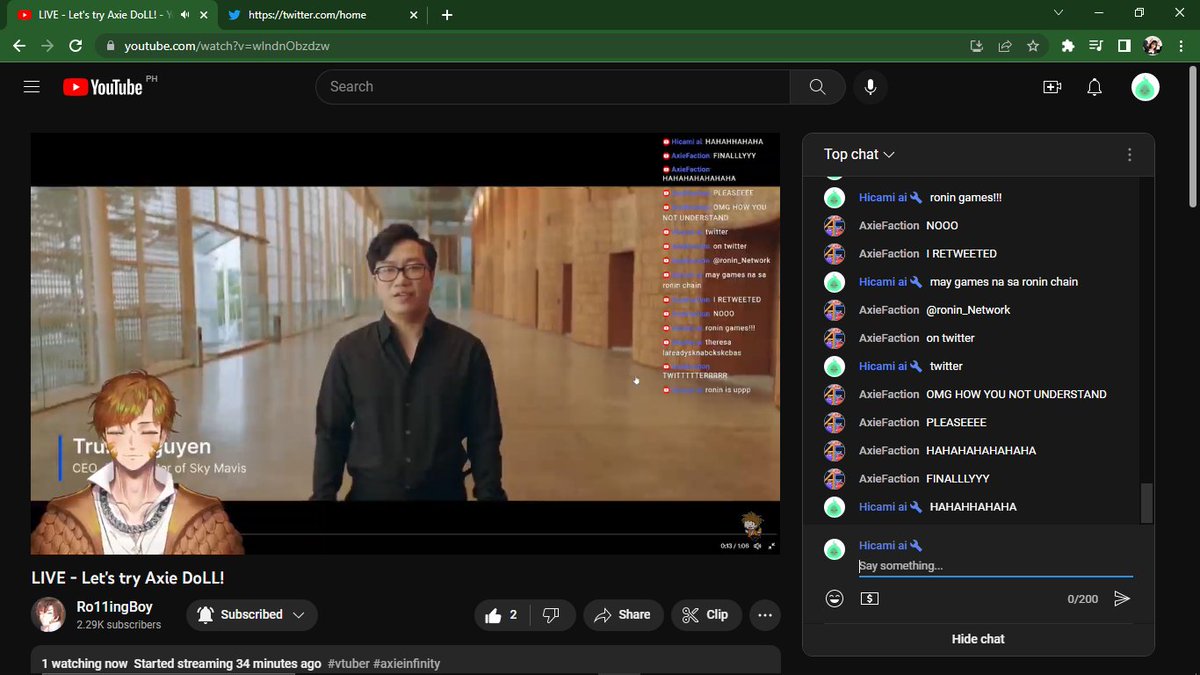Click the Chrome forward arrow
The height and width of the screenshot is (675, 1200).
coord(48,46)
